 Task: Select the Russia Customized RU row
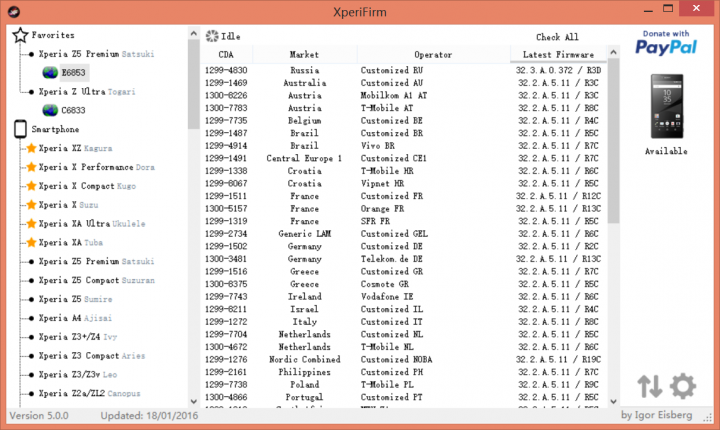tap(404, 70)
